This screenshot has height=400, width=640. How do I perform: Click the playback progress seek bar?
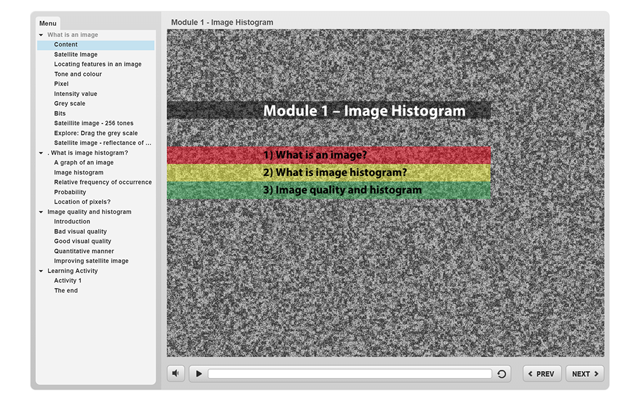[350, 373]
